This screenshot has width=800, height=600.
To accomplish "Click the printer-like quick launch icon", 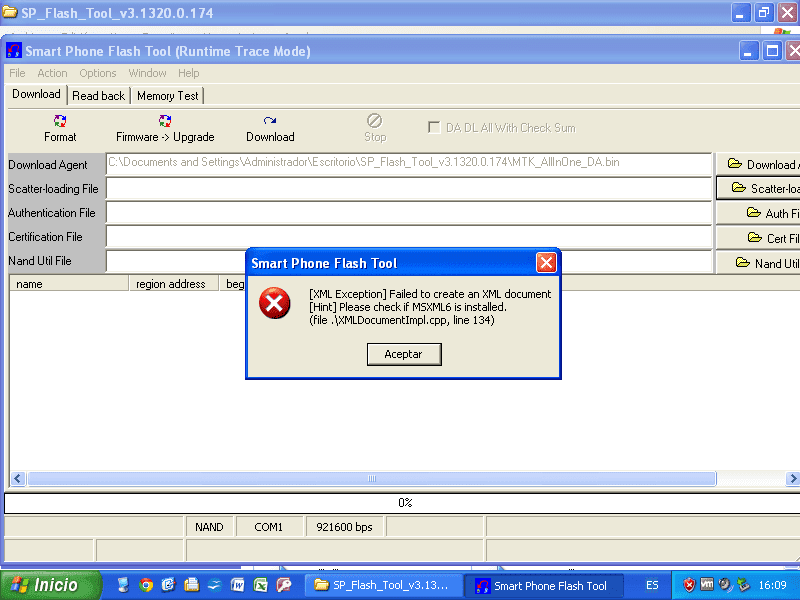I will tap(192, 585).
